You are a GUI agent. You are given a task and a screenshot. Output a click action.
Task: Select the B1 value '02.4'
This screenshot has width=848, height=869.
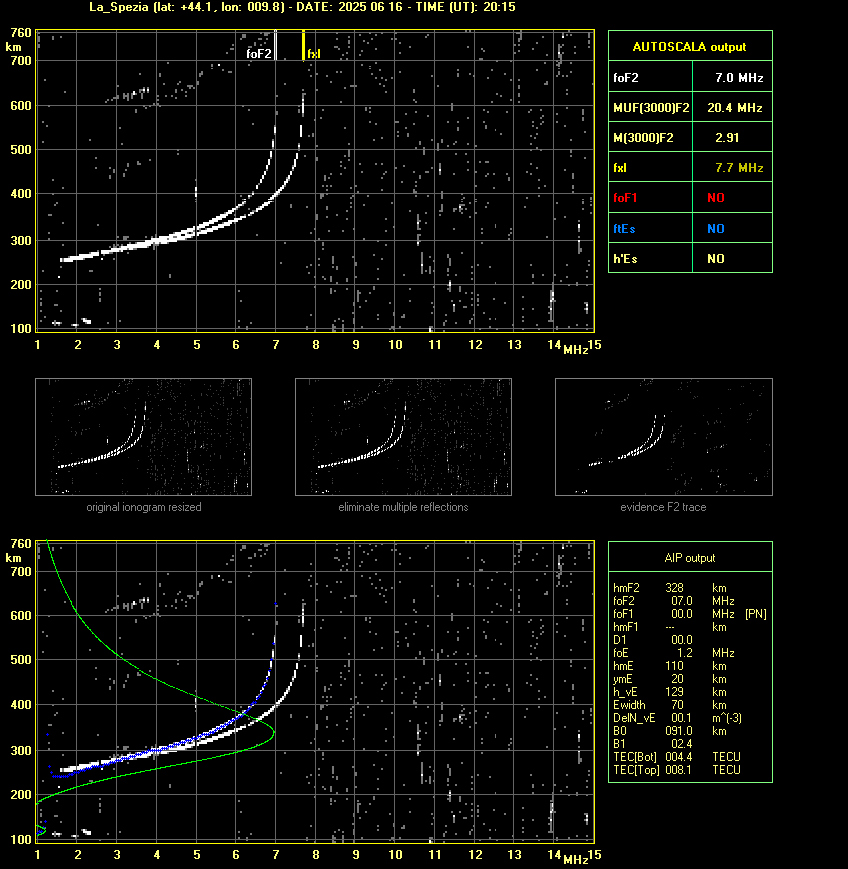(682, 744)
